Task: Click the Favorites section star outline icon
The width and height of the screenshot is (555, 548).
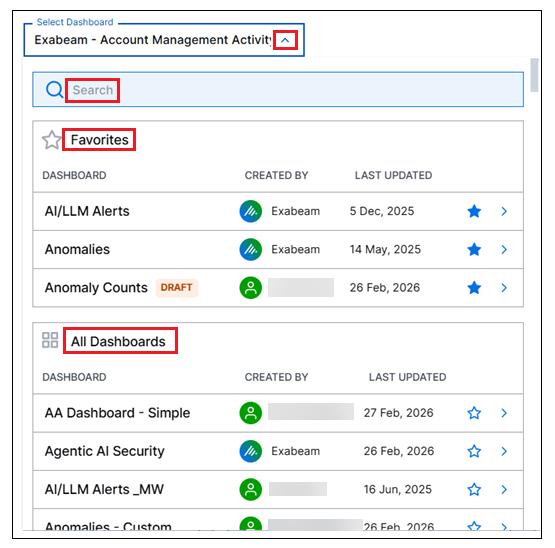Action: (52, 140)
